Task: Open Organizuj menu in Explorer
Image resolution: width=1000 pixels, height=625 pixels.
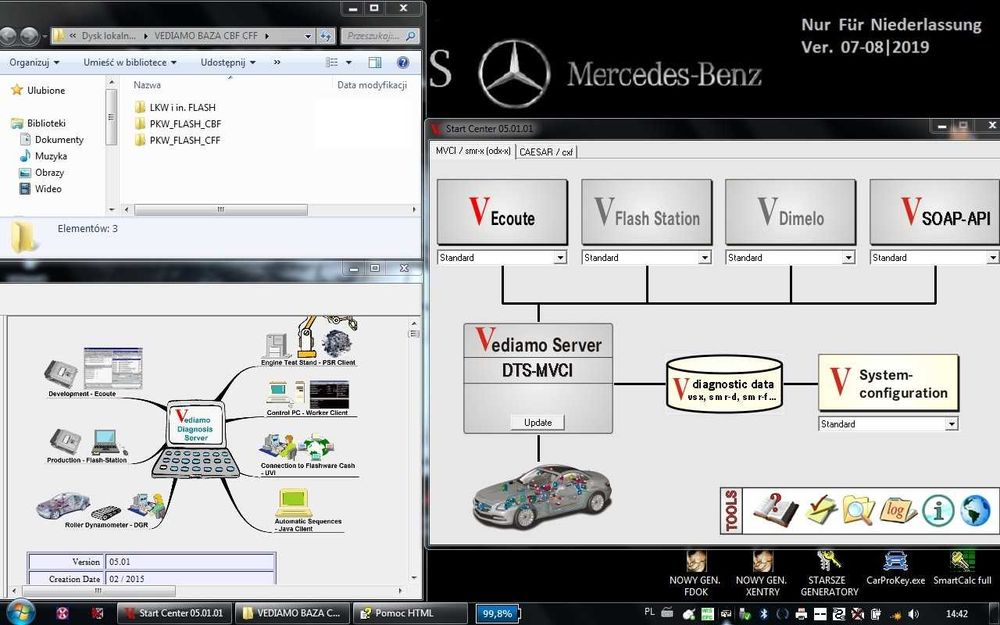Action: 34,62
